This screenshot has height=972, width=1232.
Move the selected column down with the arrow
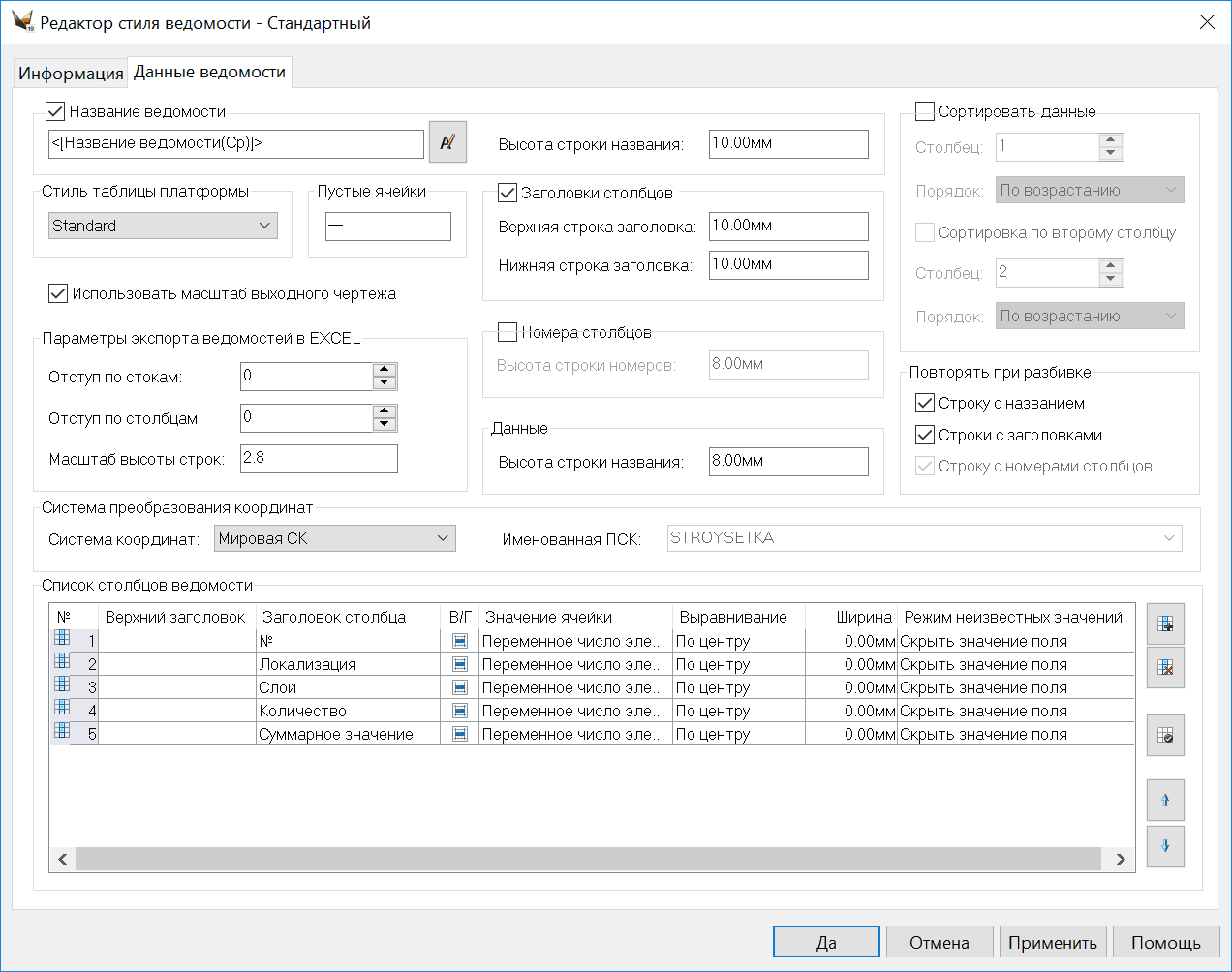pos(1165,845)
